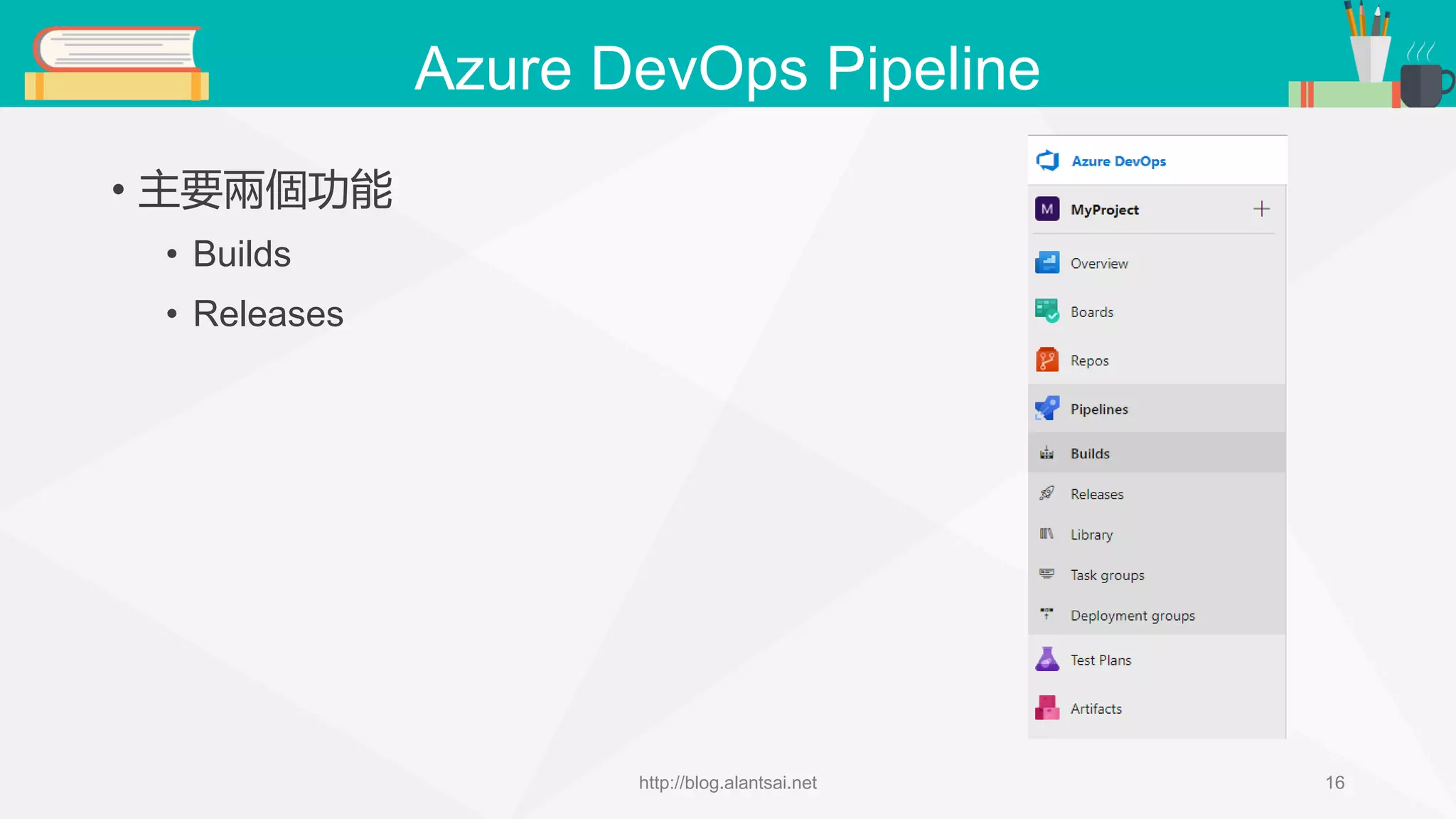The height and width of the screenshot is (819, 1456).
Task: Click the Azure DevOps logo icon
Action: coord(1047,161)
